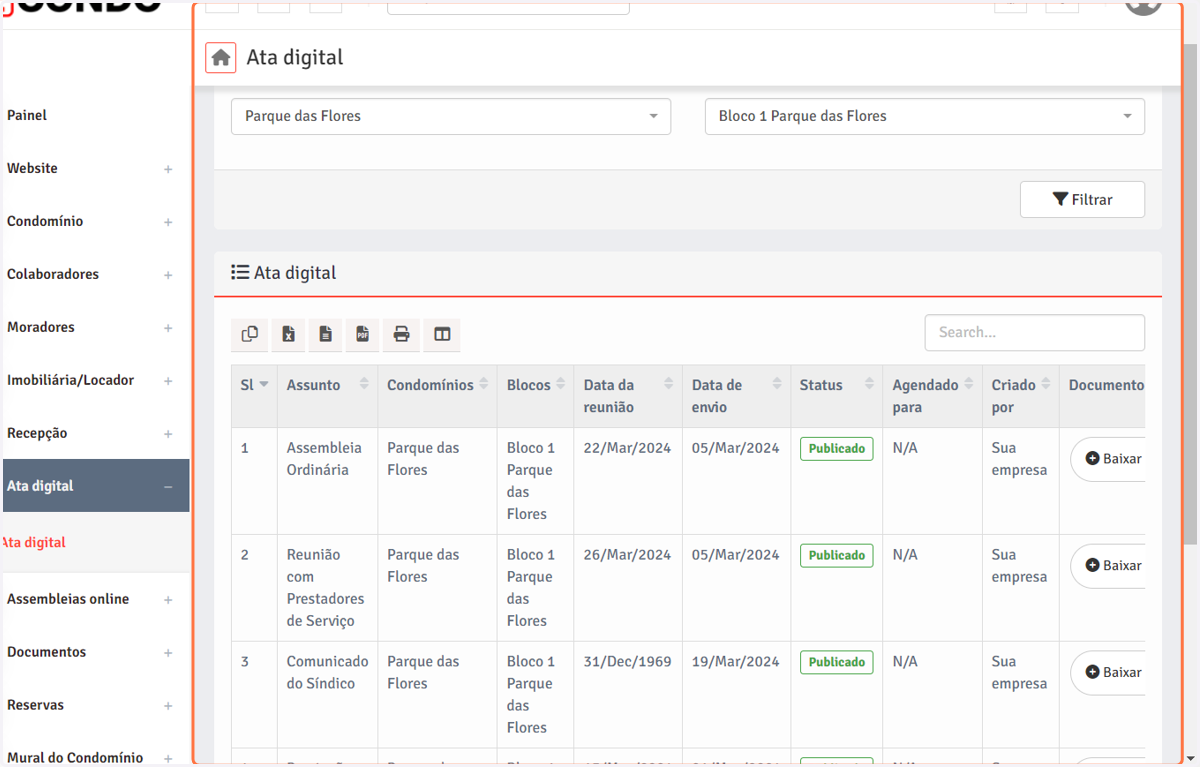Sort by Agendado para column
The height and width of the screenshot is (767, 1200).
969,385
